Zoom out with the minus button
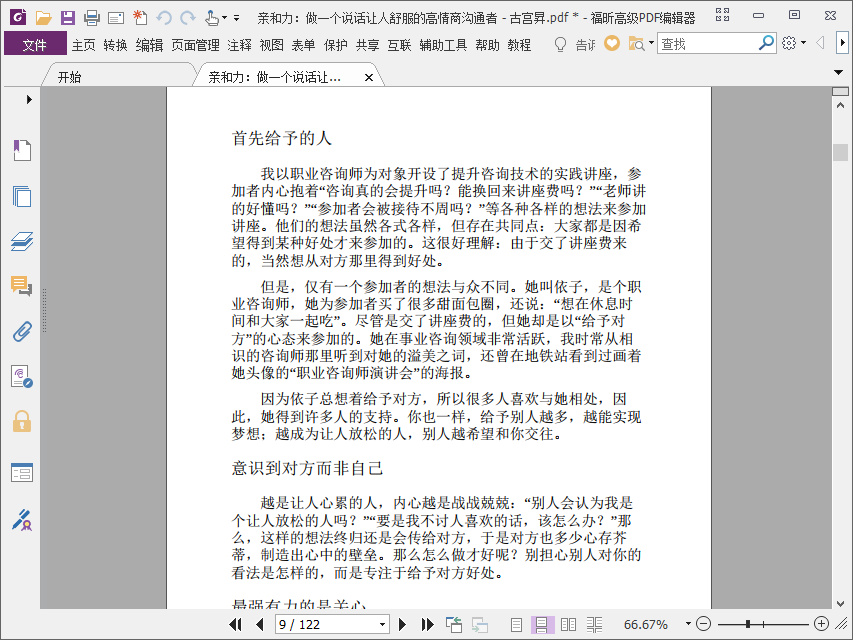This screenshot has height=640, width=853. [x=703, y=624]
